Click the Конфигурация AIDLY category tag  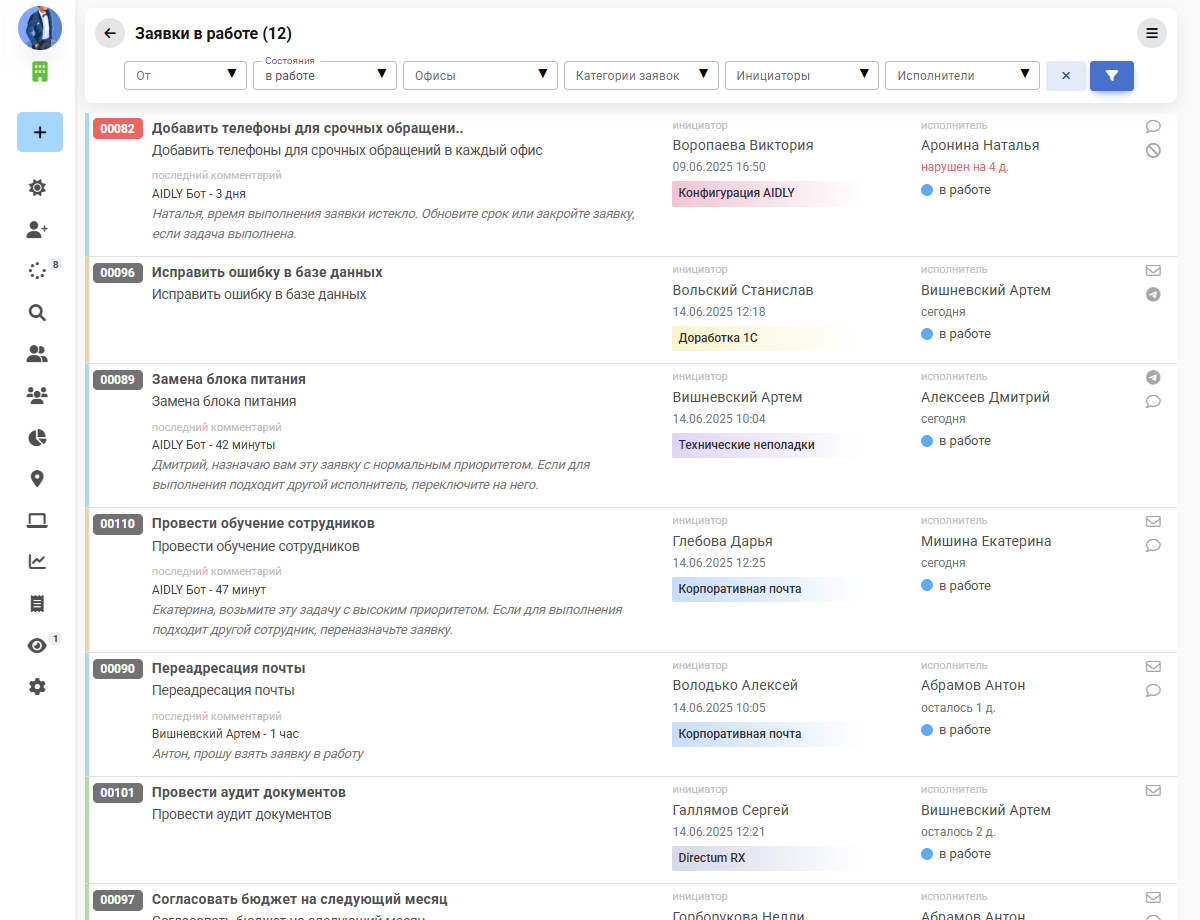click(x=737, y=193)
